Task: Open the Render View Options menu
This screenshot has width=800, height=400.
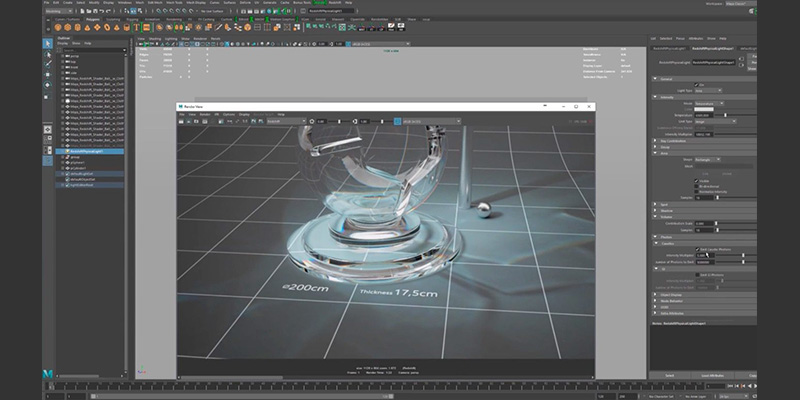Action: point(229,114)
